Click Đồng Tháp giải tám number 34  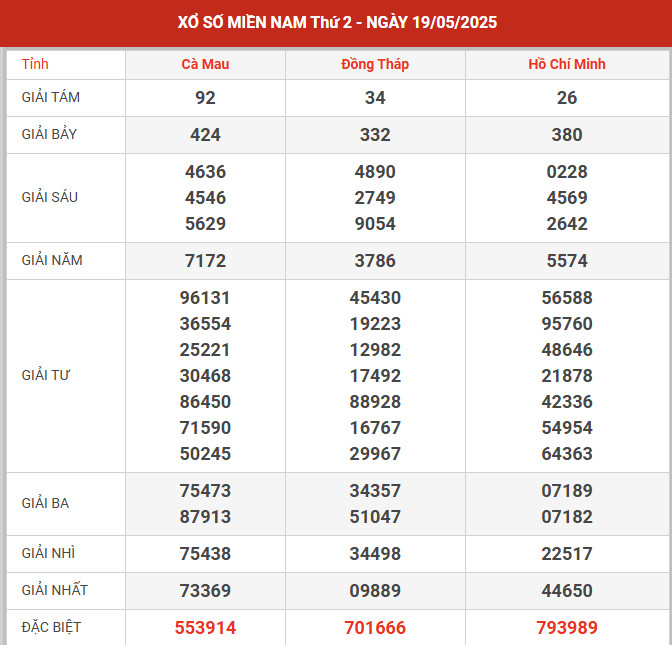tap(375, 98)
